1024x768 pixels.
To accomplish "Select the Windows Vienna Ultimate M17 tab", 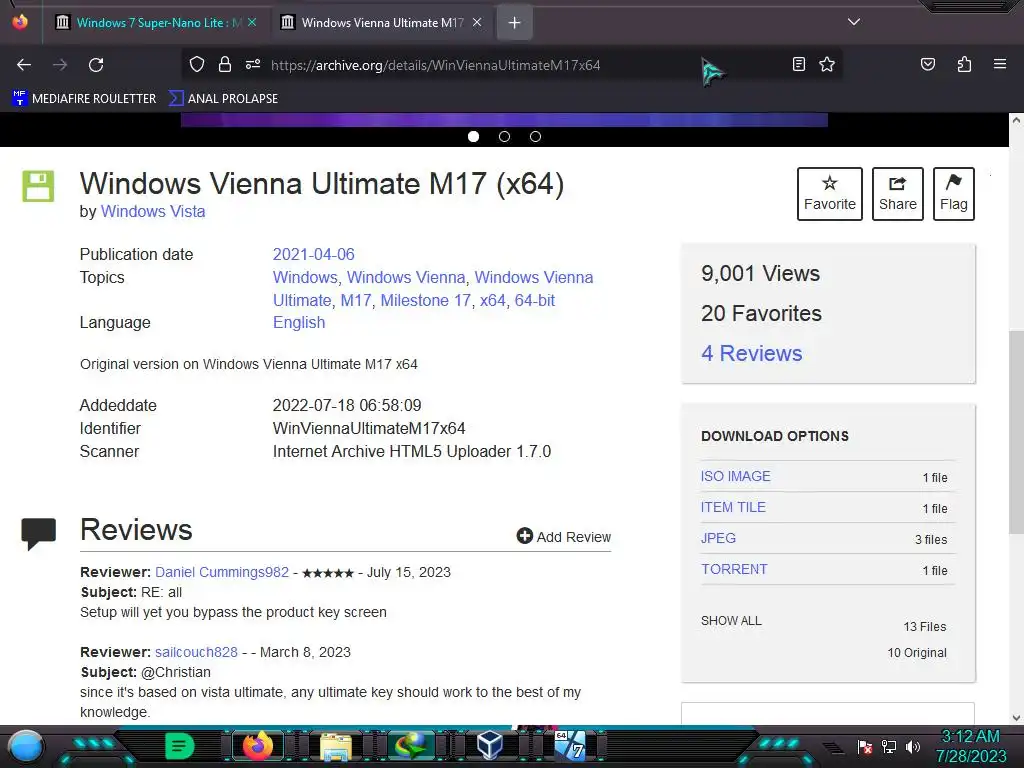I will point(381,23).
